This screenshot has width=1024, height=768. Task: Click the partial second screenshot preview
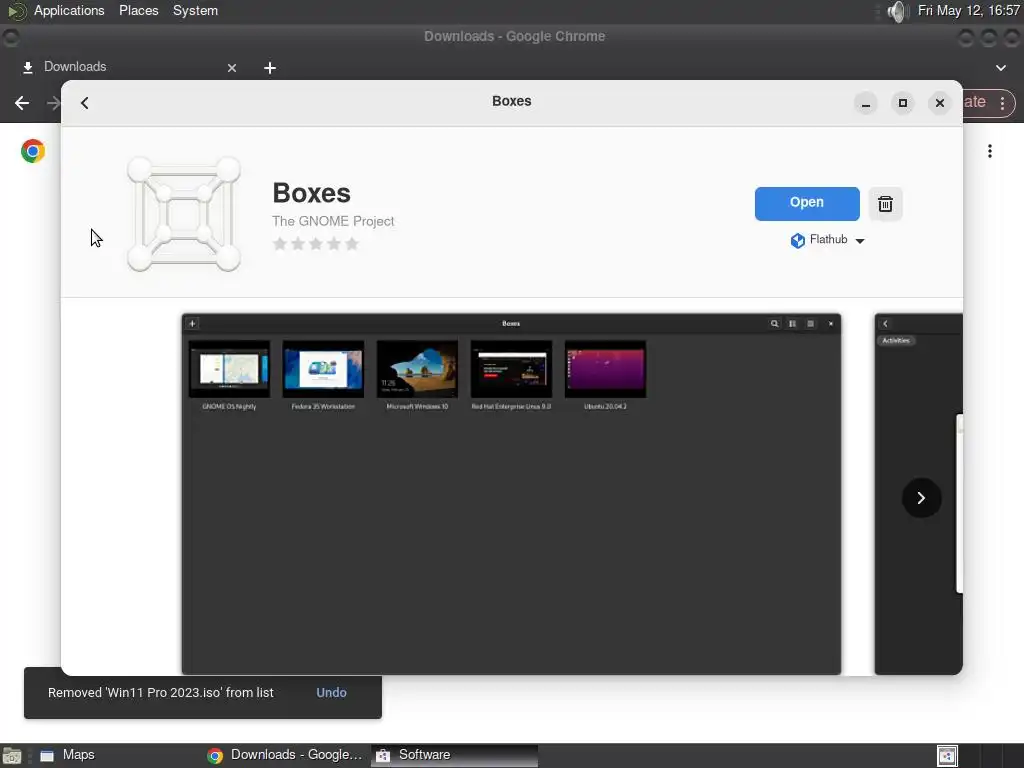[x=918, y=494]
